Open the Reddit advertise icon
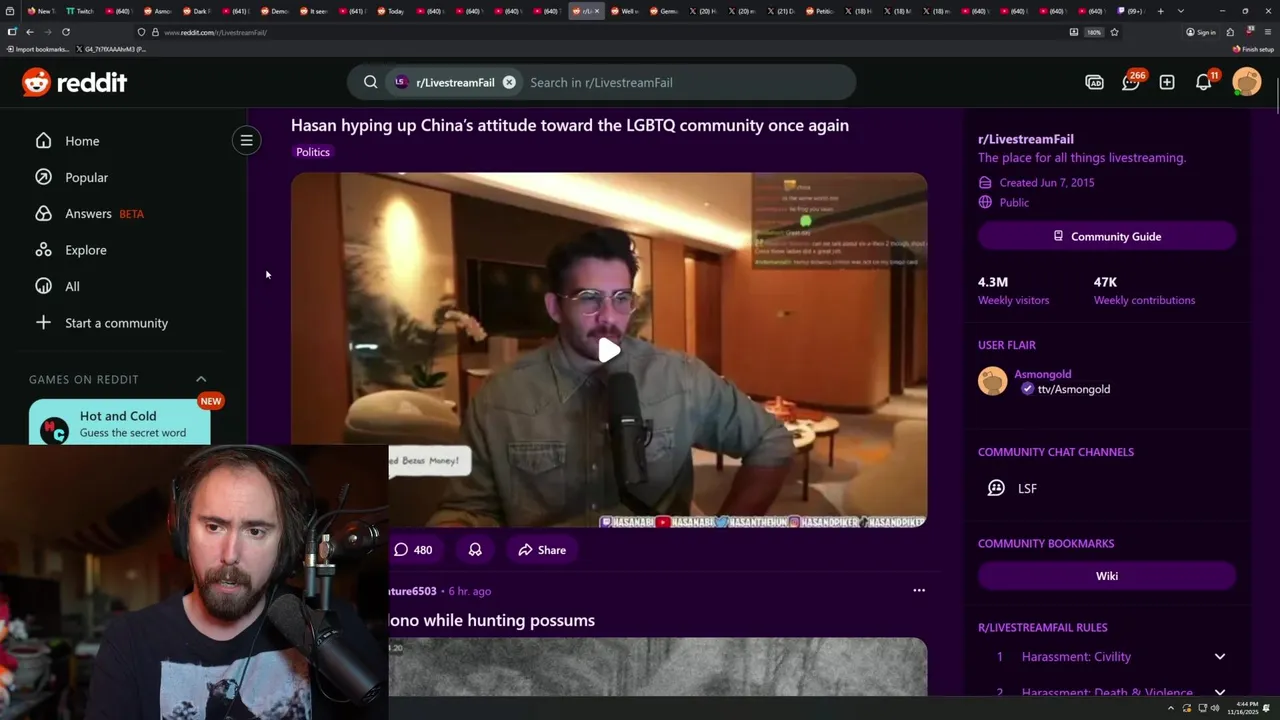Screen dimensions: 1280x720 (1095, 82)
